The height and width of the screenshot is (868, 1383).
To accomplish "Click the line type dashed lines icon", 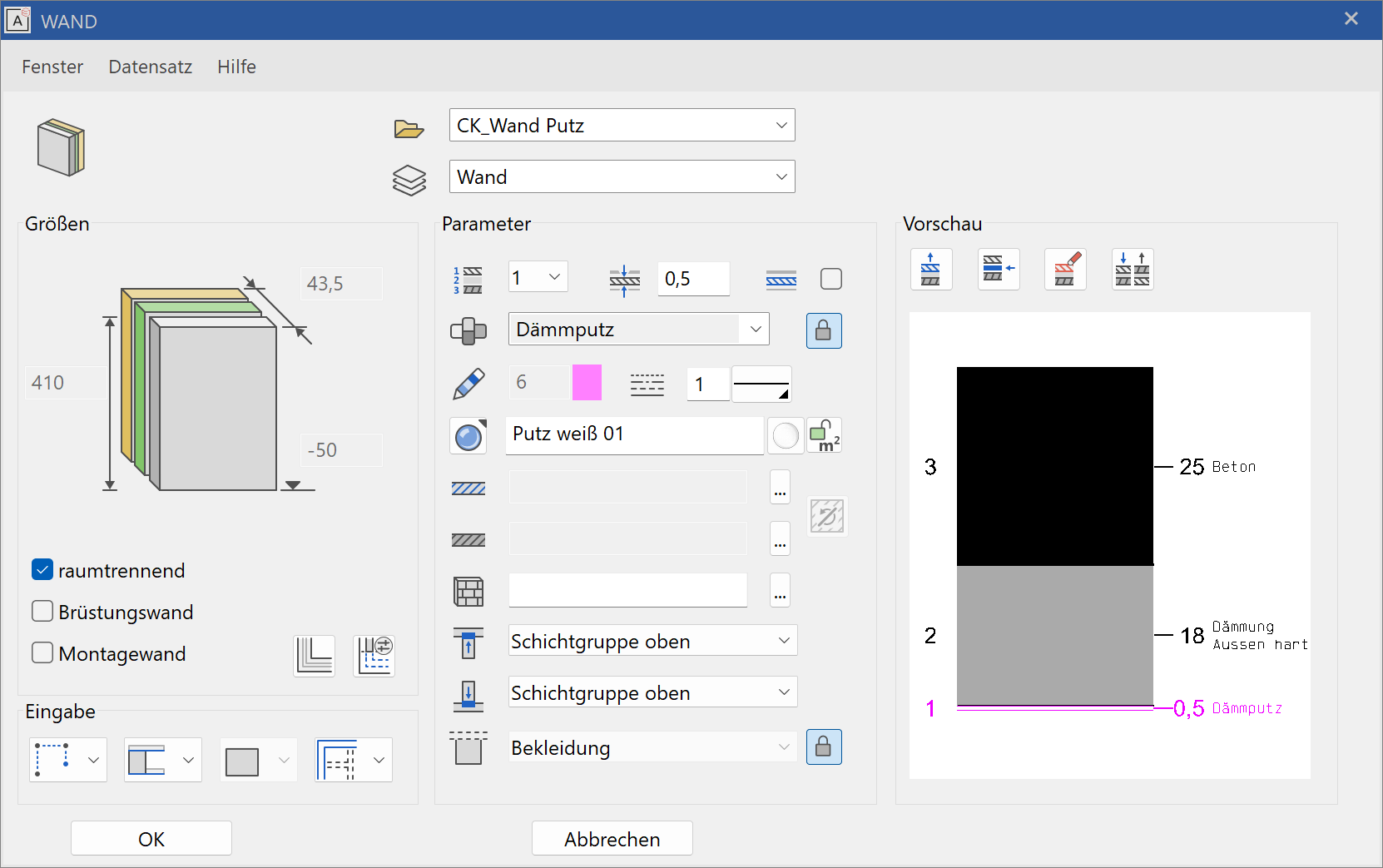I will click(x=647, y=384).
